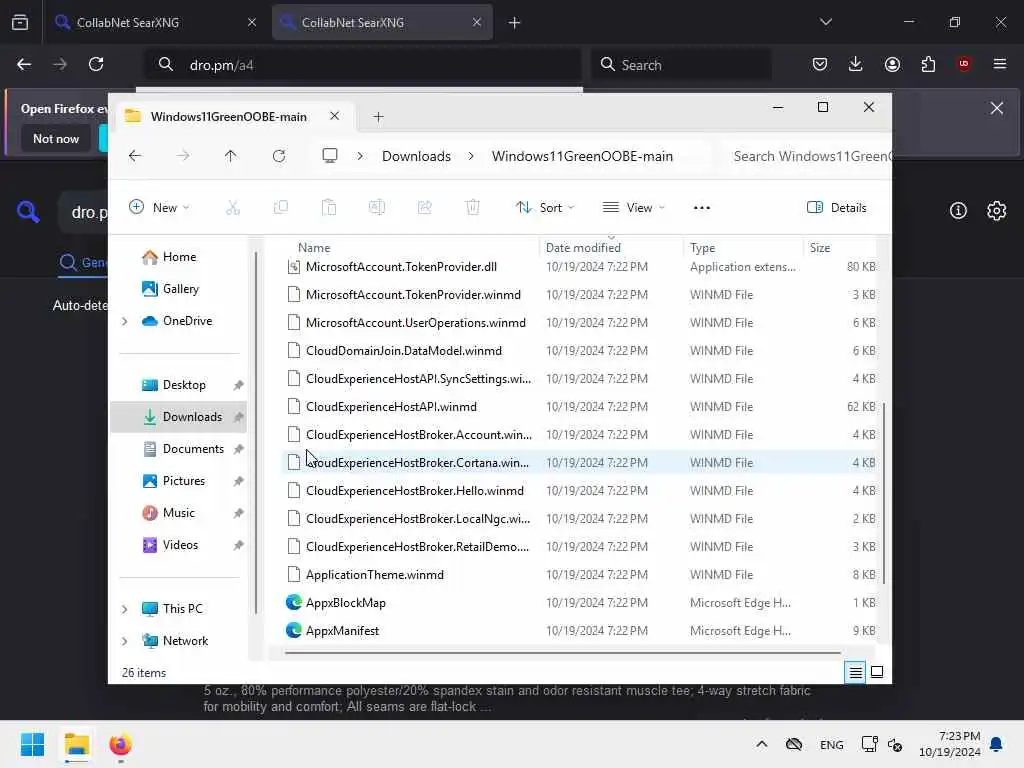Open the Windows Start menu
The image size is (1024, 768).
coord(33,744)
